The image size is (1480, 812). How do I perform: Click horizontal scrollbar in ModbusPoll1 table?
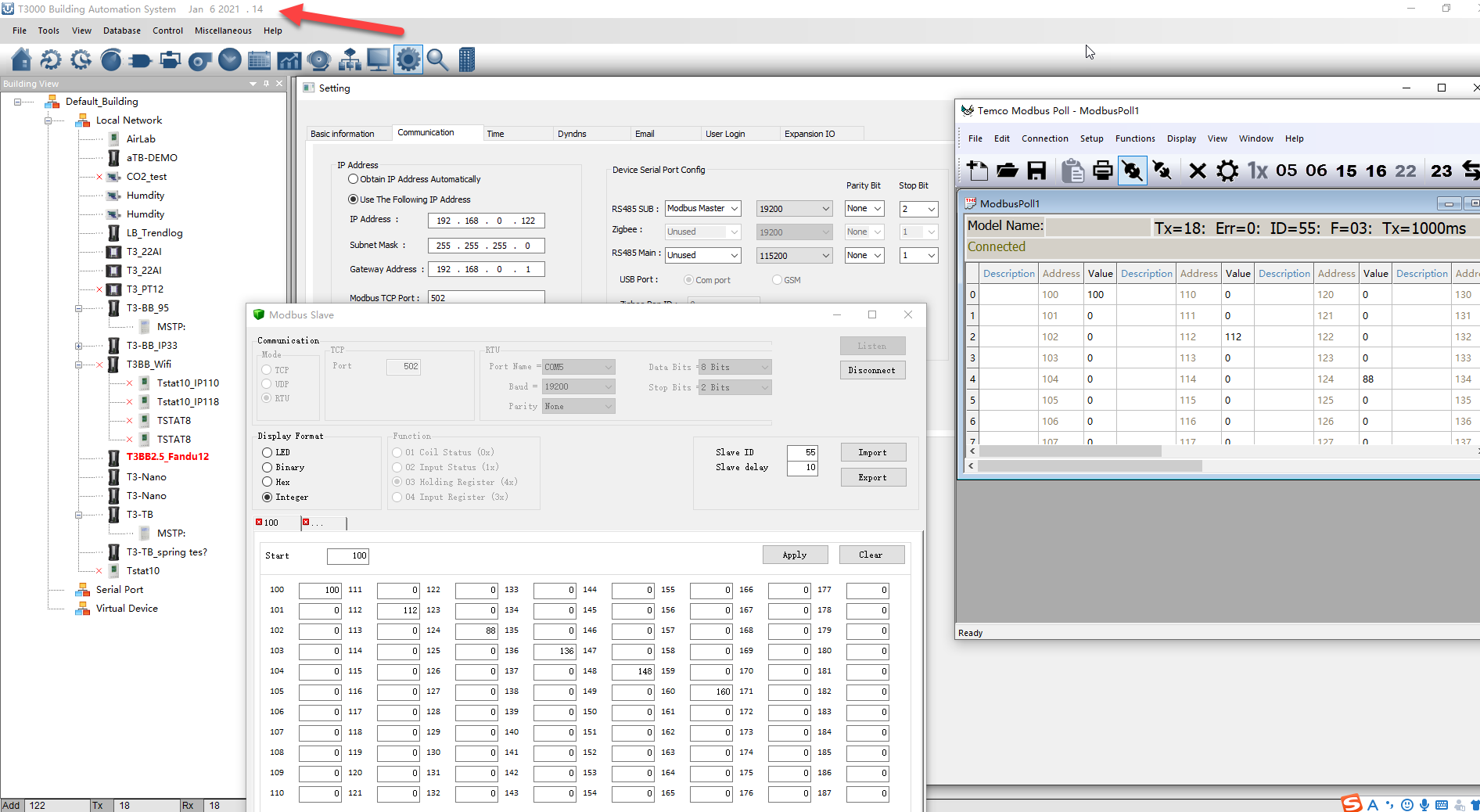point(1069,451)
